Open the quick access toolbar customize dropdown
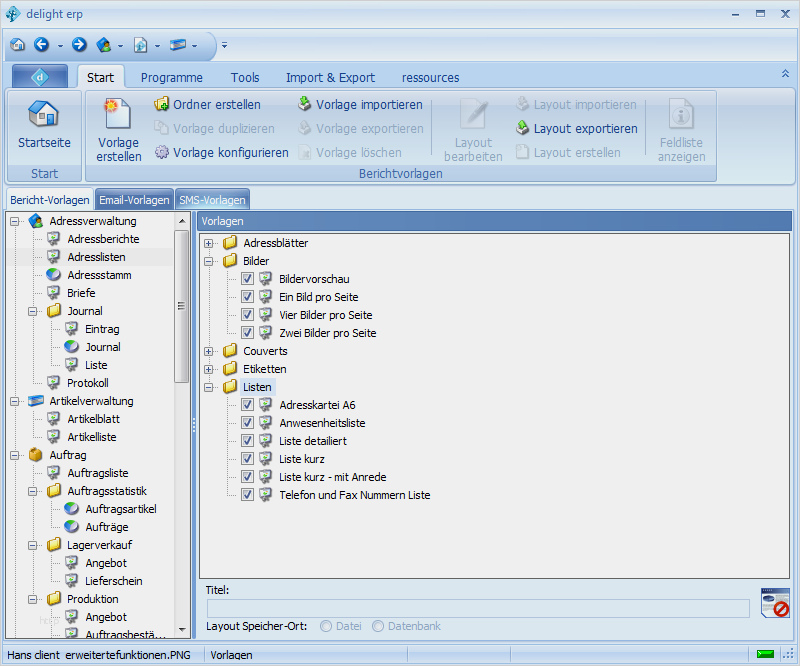 [x=224, y=45]
